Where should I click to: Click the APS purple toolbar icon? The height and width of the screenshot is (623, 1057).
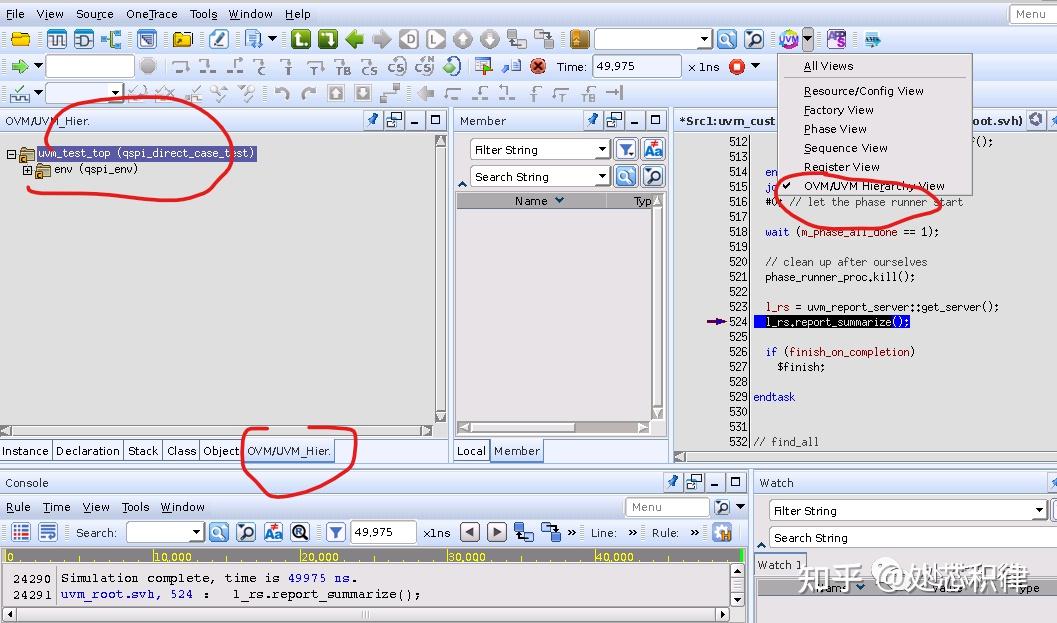[837, 40]
